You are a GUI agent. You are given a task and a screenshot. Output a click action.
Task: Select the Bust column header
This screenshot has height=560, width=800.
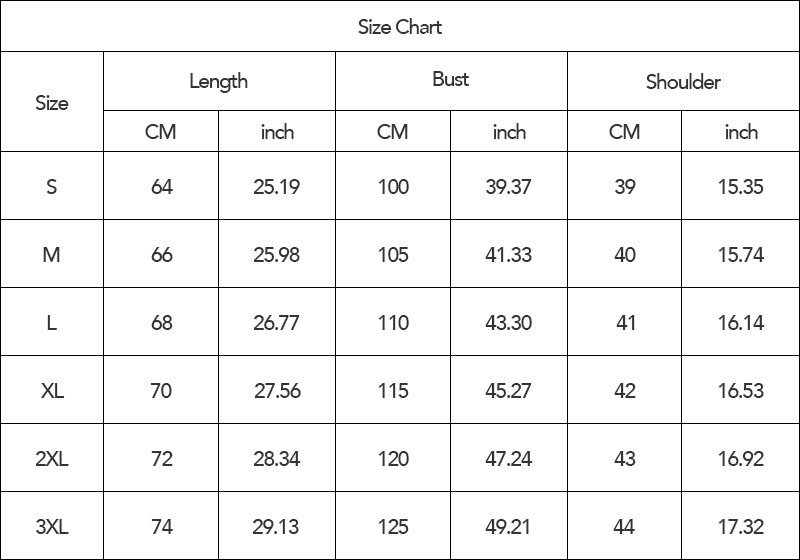[450, 80]
